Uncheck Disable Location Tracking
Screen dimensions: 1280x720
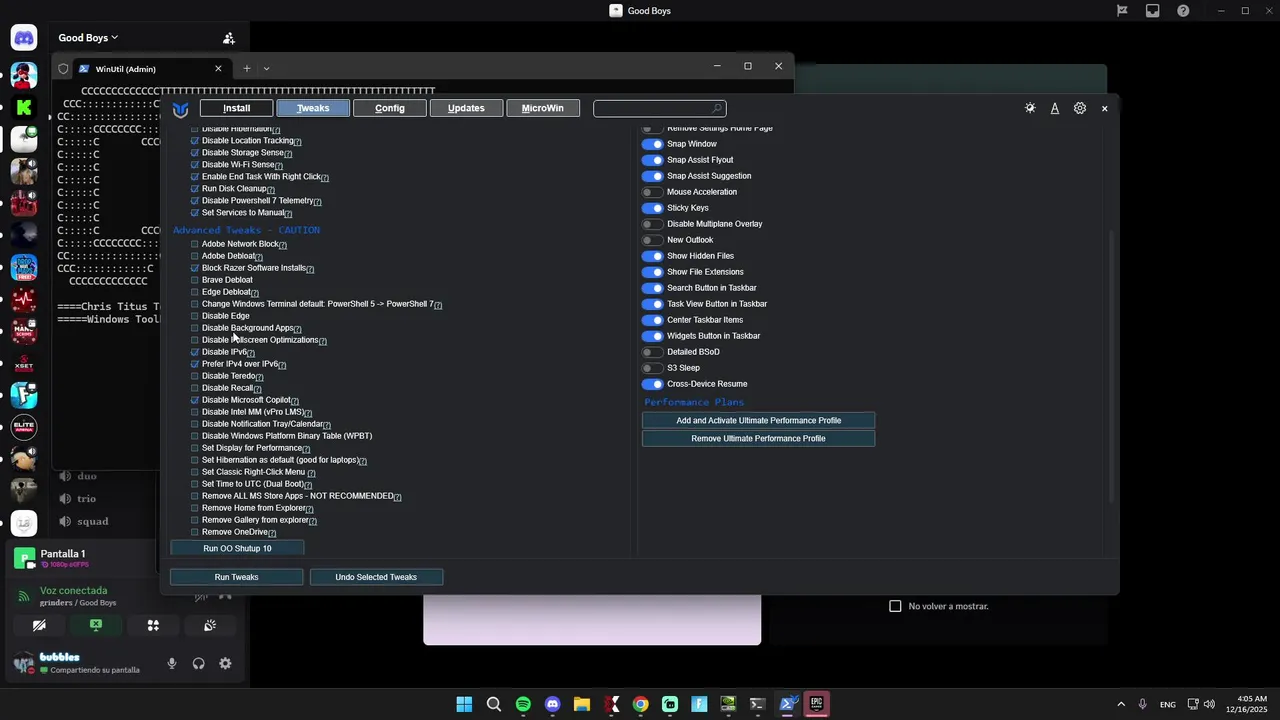(195, 141)
